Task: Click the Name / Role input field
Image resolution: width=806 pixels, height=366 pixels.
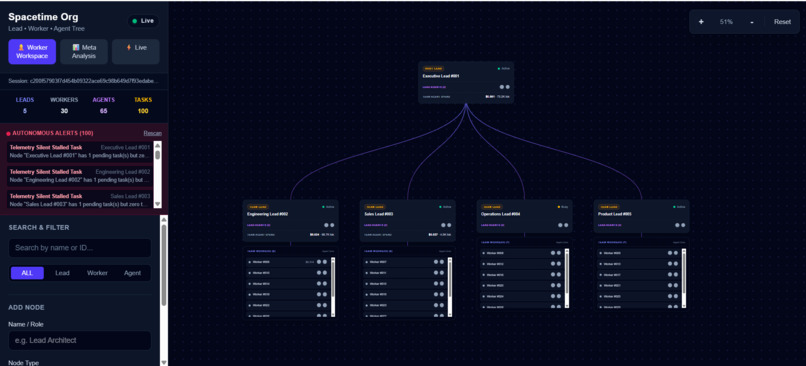Action: 80,340
